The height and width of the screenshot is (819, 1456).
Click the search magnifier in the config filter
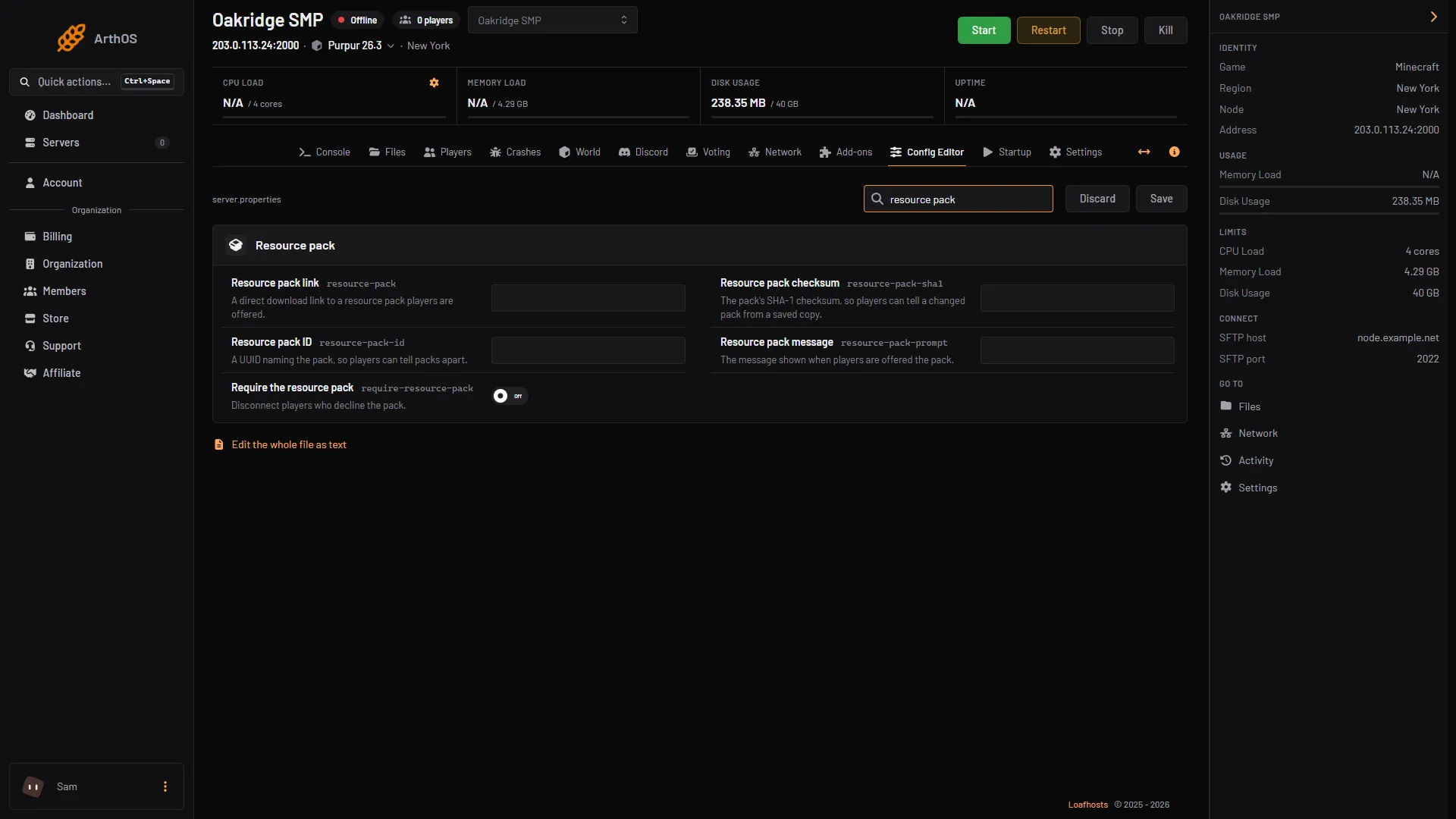tap(877, 199)
